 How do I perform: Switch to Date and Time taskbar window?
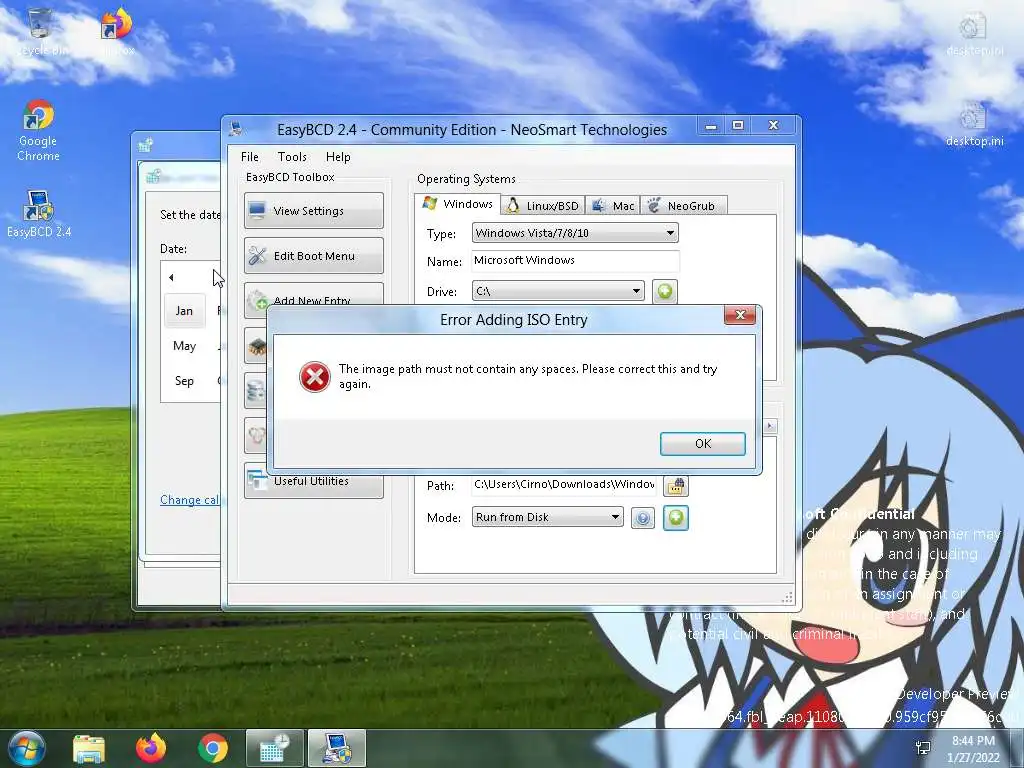(x=274, y=748)
